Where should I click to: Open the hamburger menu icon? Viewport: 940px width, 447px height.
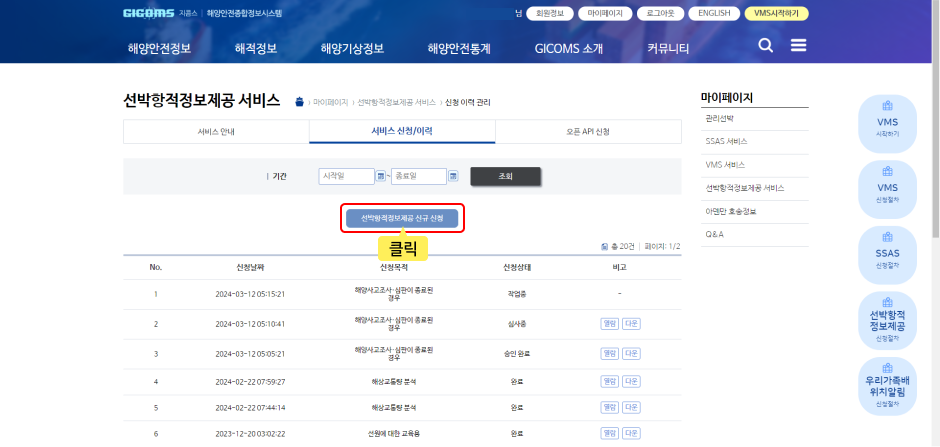pyautogui.click(x=798, y=46)
